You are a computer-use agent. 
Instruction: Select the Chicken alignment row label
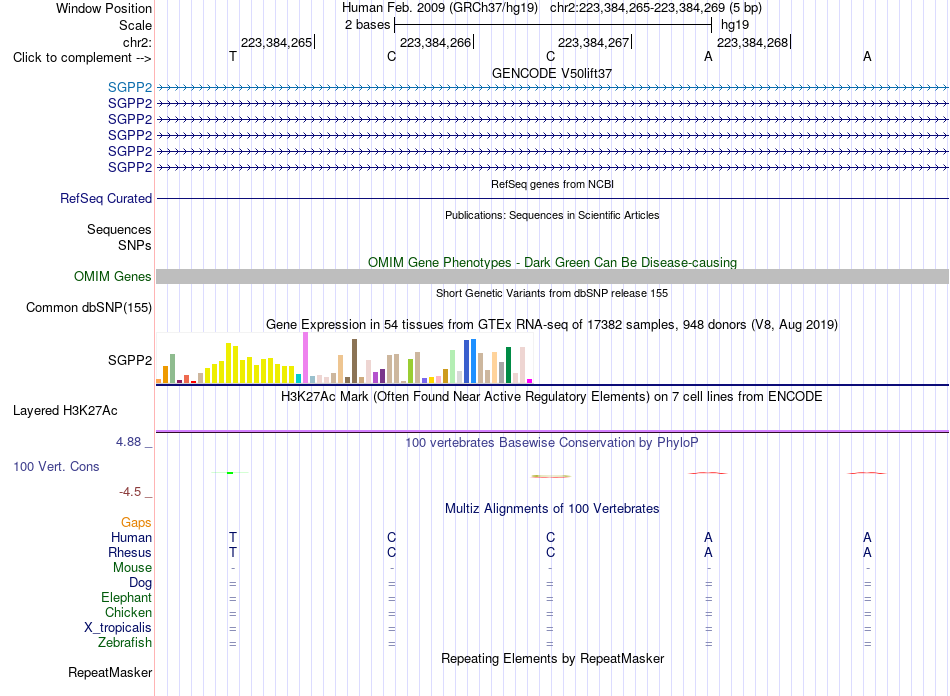[x=128, y=612]
